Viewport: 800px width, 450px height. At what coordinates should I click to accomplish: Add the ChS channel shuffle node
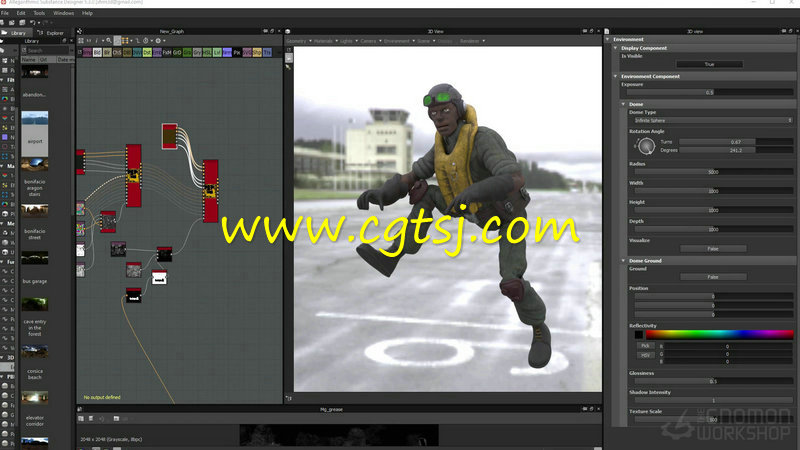[x=117, y=53]
